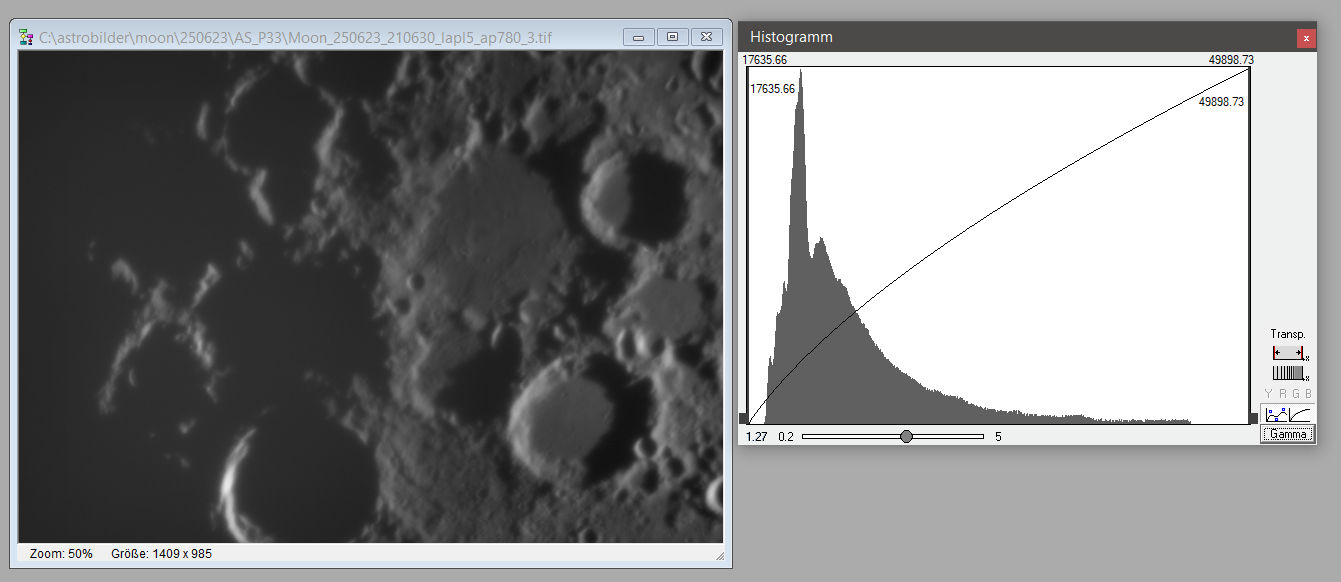Click the gamma slider handle
Viewport: 1341px width, 582px height.
coord(906,436)
